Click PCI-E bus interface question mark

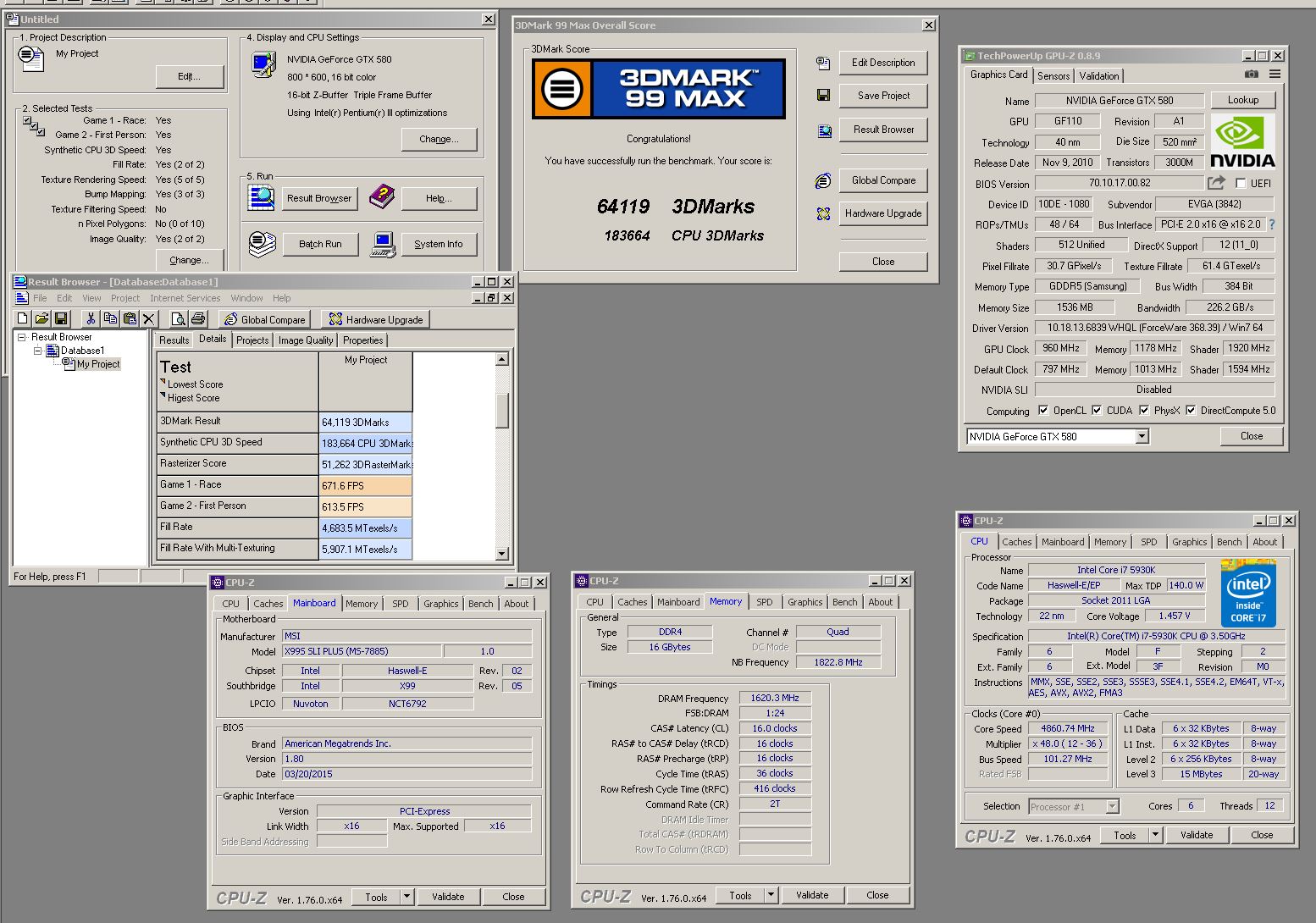tap(1271, 225)
